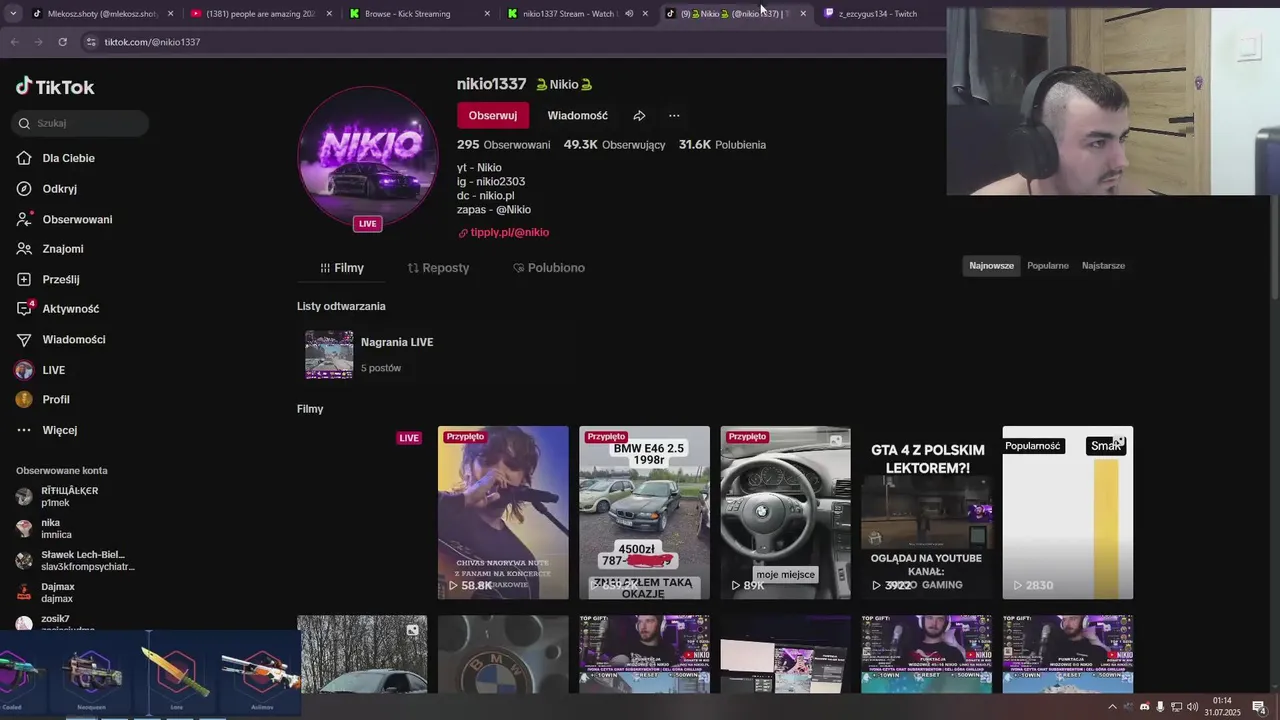
Task: Click the TikTok logo
Action: click(x=55, y=87)
